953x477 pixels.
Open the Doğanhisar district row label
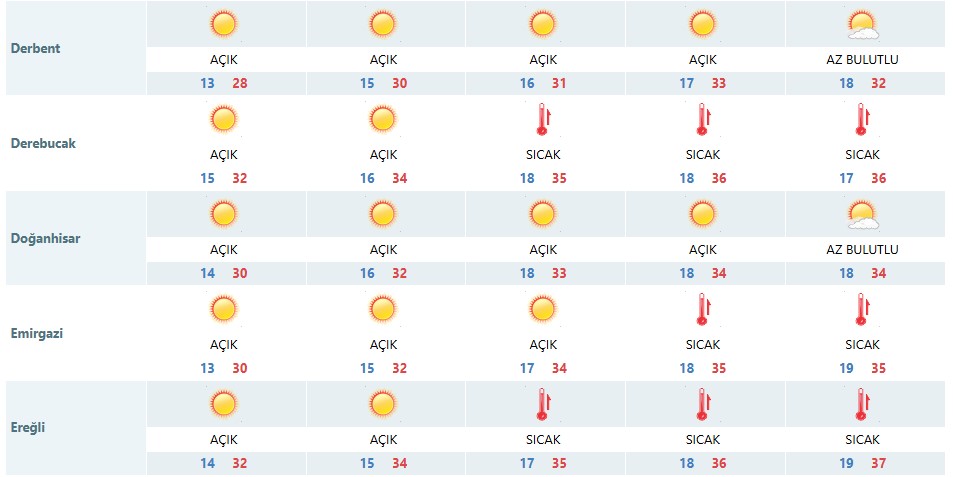pos(45,238)
